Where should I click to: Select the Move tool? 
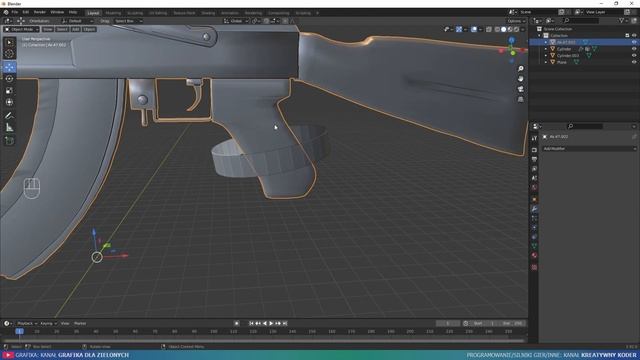9,67
